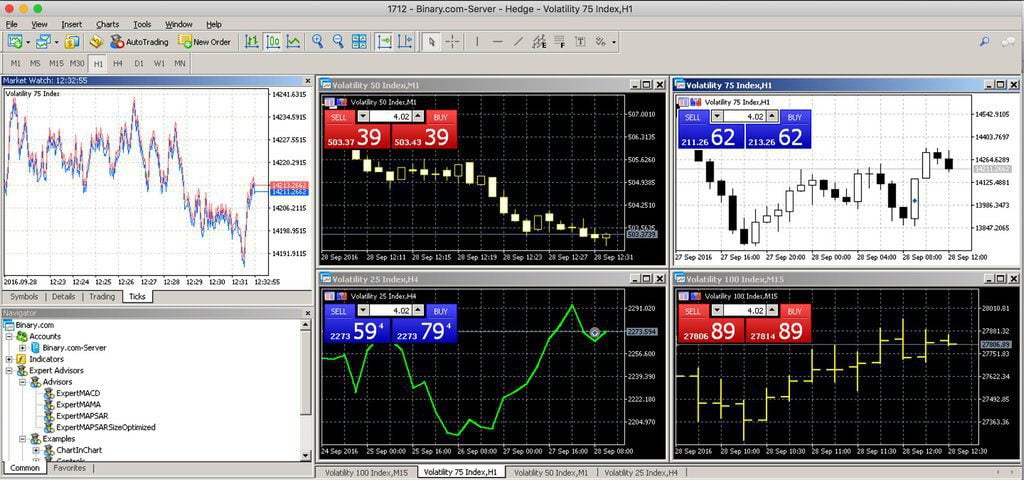Viewport: 1024px width, 480px height.
Task: Switch to the Volatility 100 Index,M15 tab
Action: pyautogui.click(x=363, y=472)
